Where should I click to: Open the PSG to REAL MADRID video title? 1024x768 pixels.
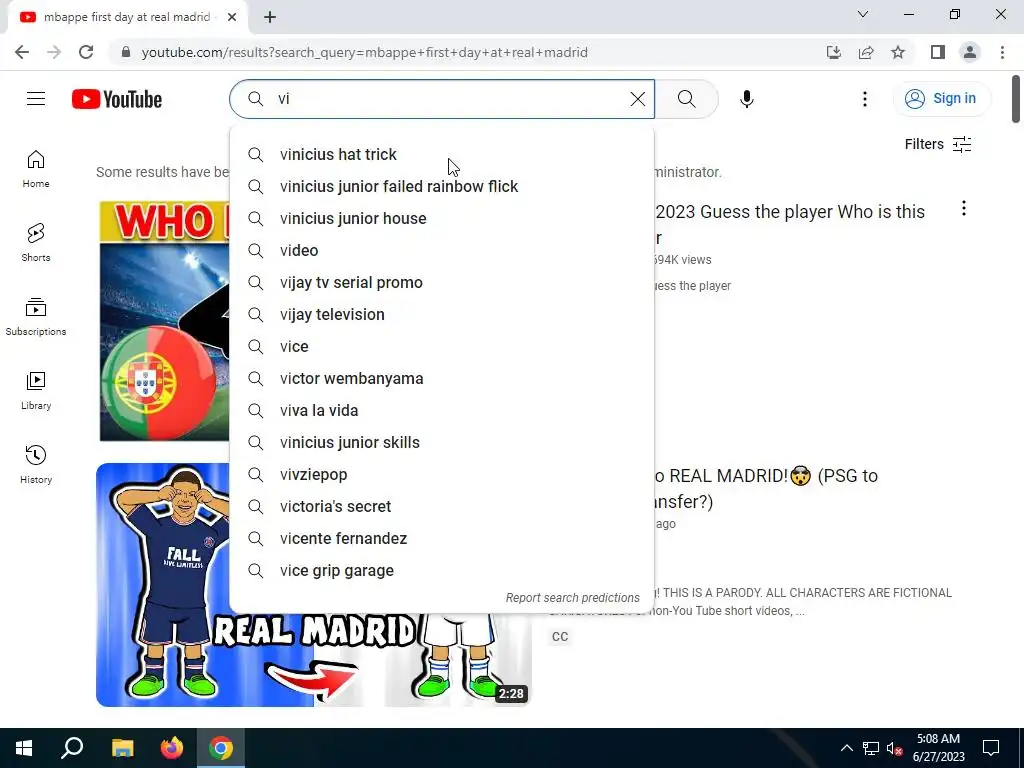point(766,488)
